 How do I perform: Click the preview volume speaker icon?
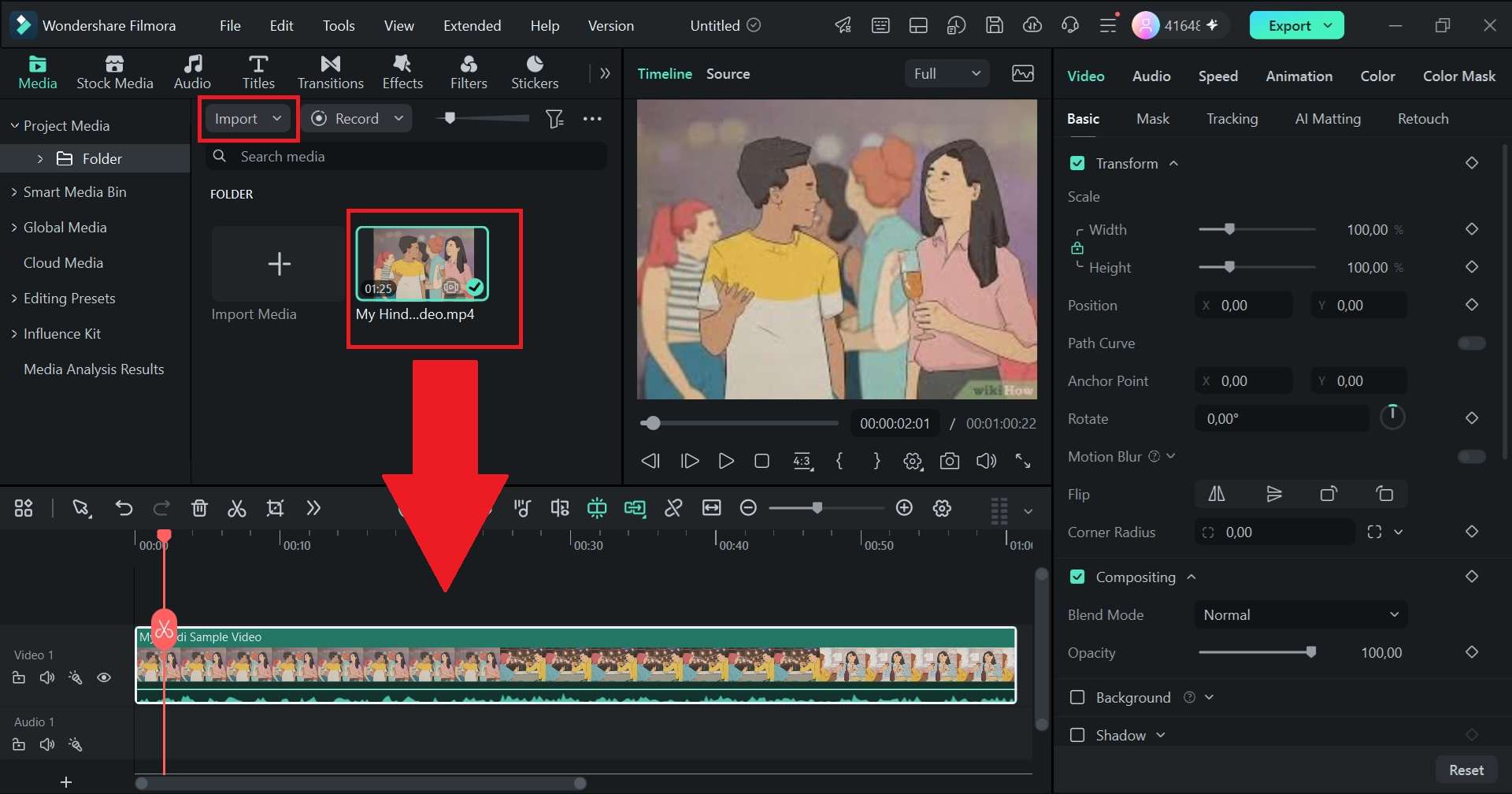986,461
